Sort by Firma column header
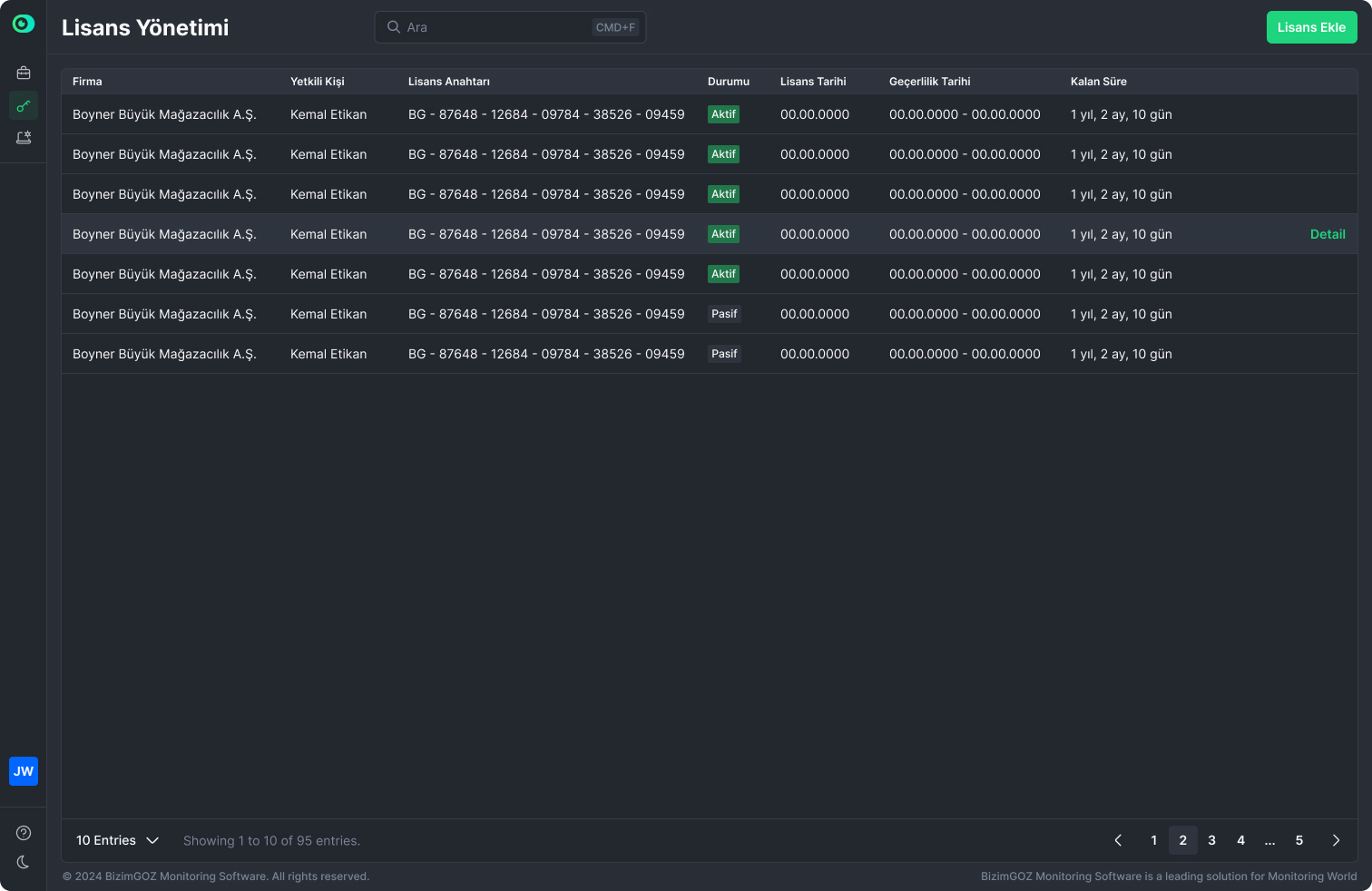1372x891 pixels. 87,82
